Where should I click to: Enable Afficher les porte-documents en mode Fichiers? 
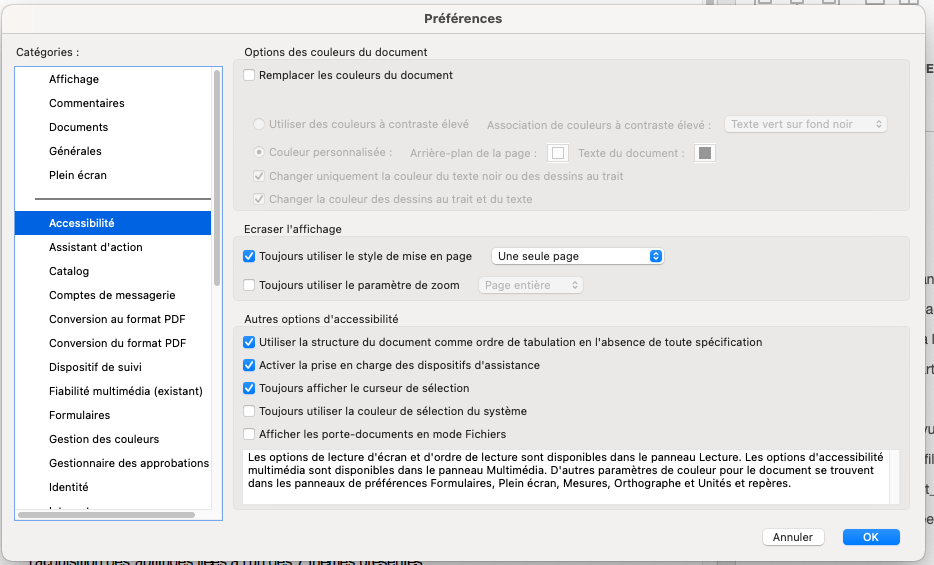click(x=249, y=434)
